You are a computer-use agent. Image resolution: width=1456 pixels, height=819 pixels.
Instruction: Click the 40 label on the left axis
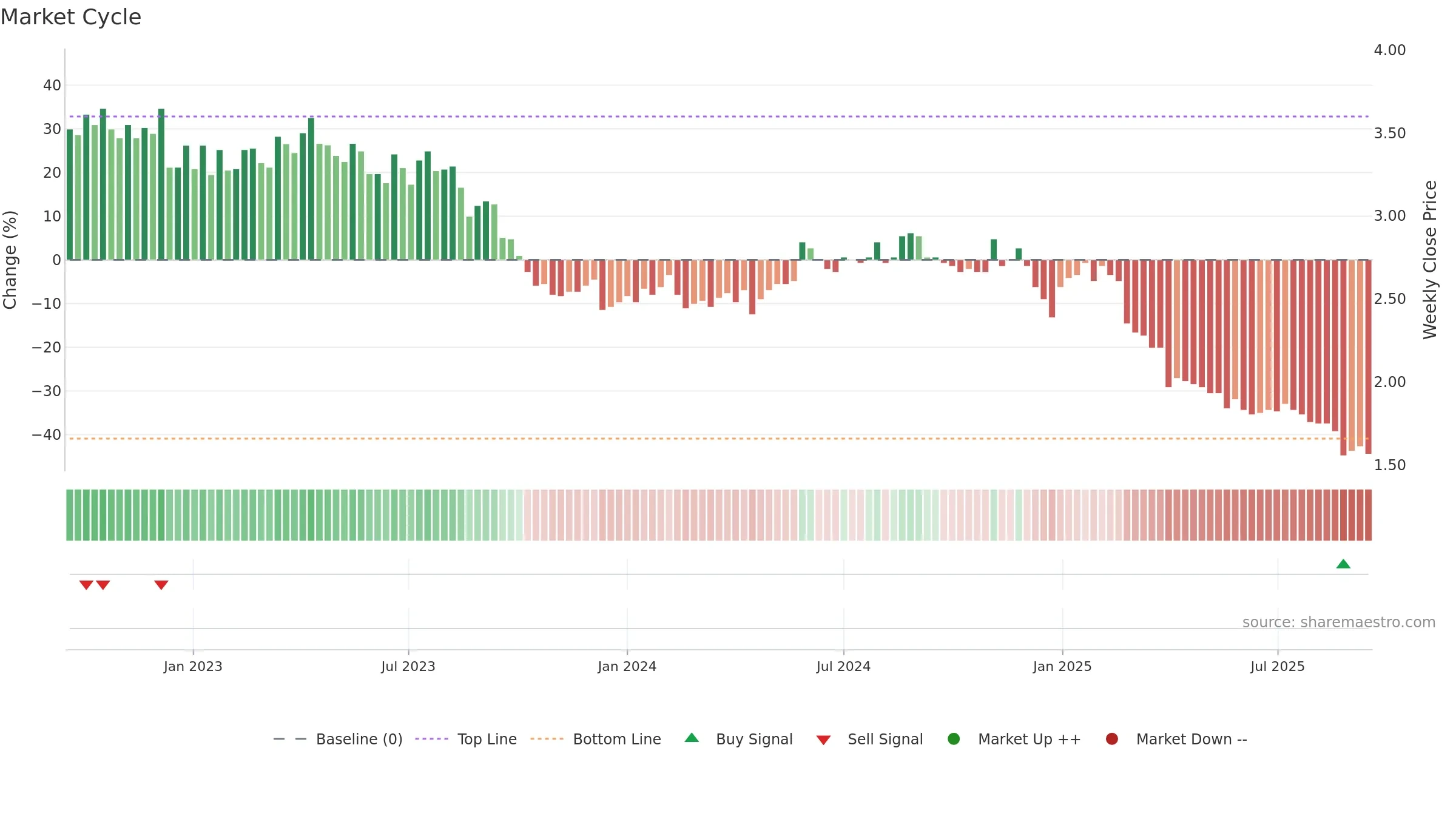[52, 86]
